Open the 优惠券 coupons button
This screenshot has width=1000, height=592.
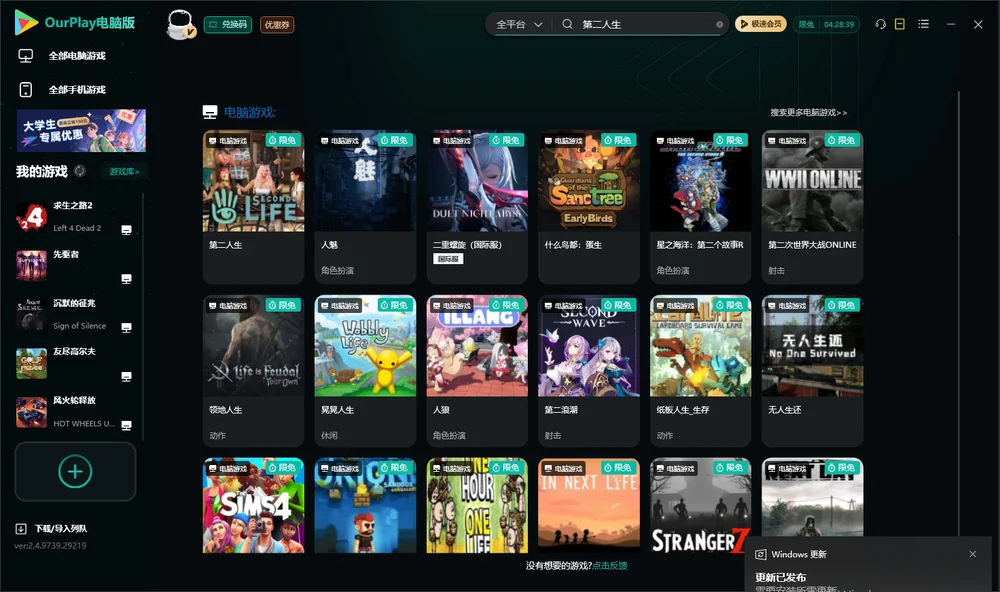tap(277, 25)
